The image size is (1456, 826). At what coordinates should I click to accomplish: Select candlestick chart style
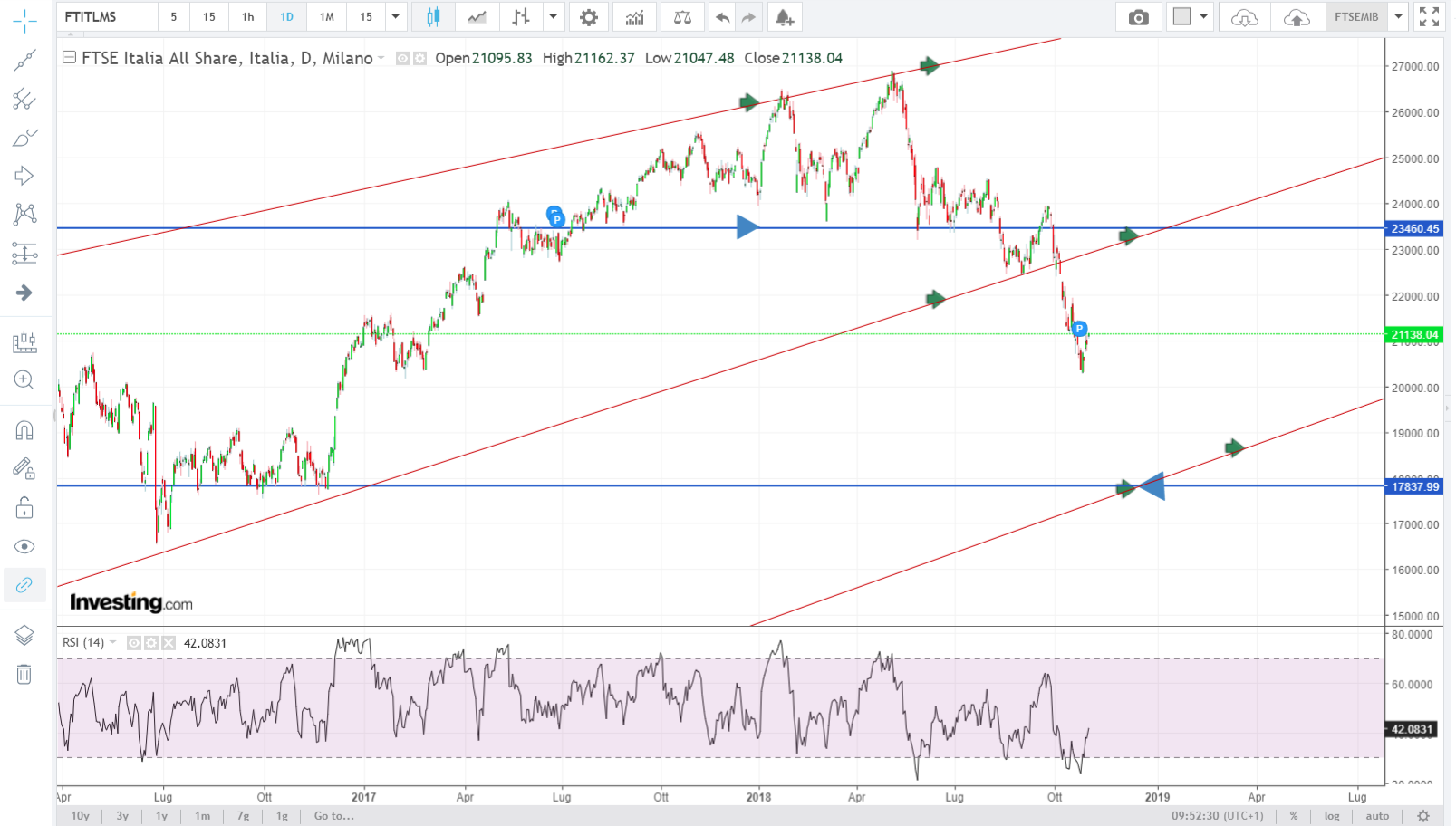433,17
